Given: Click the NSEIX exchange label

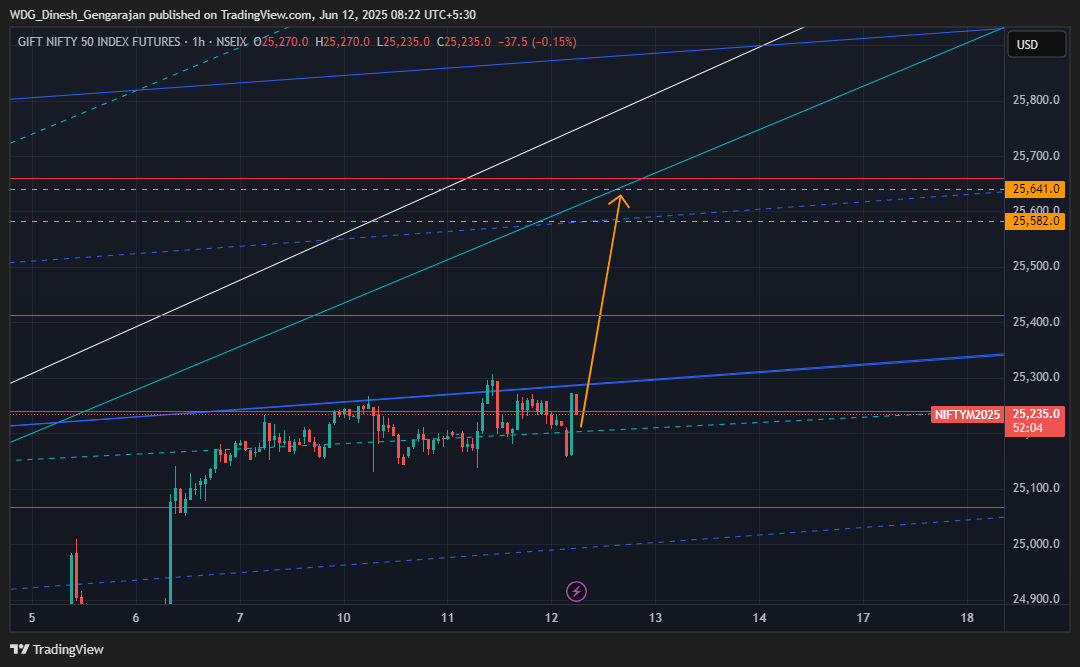Looking at the screenshot, I should pos(231,42).
